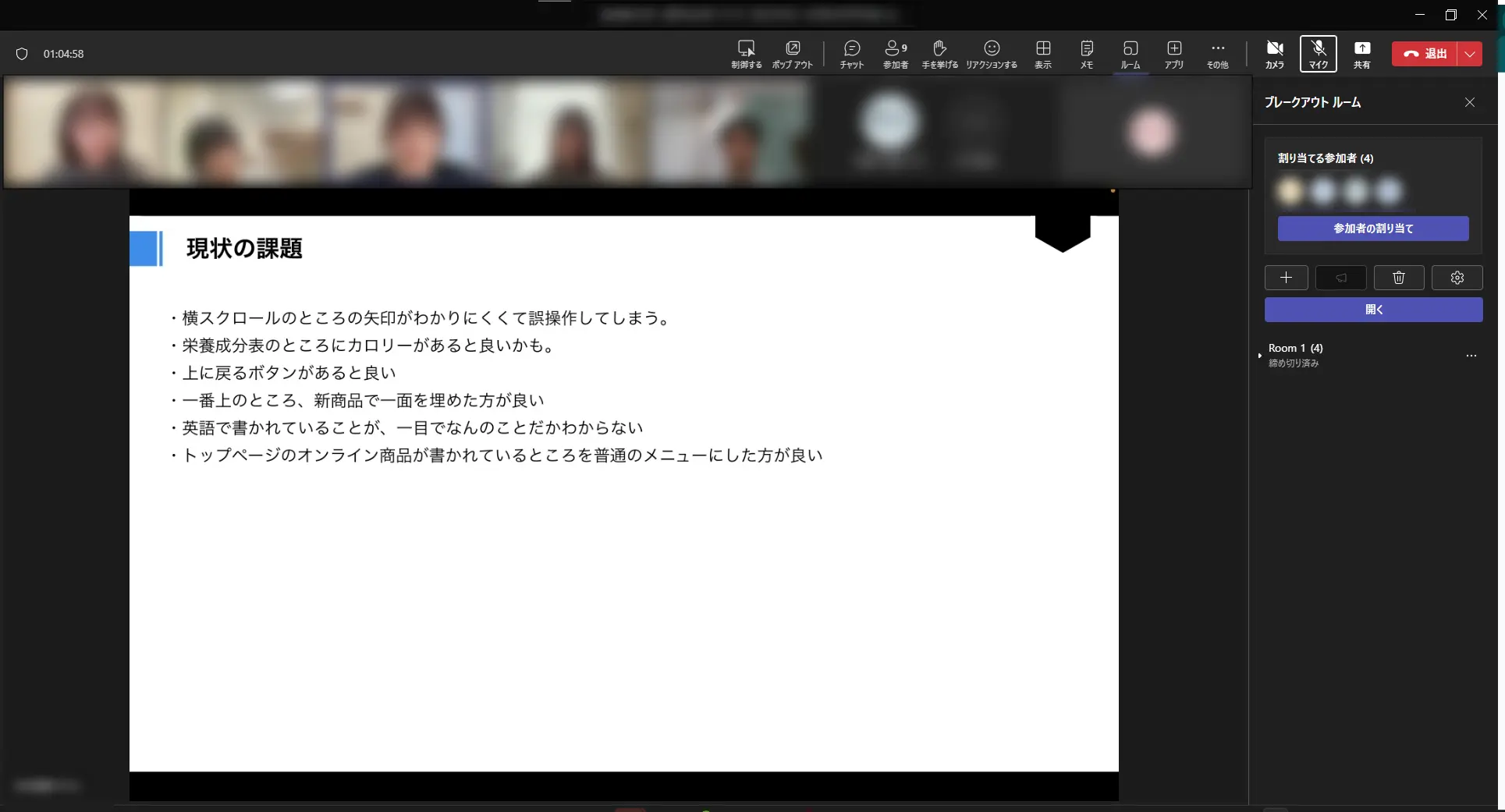Open breakout room settings gear

1457,278
